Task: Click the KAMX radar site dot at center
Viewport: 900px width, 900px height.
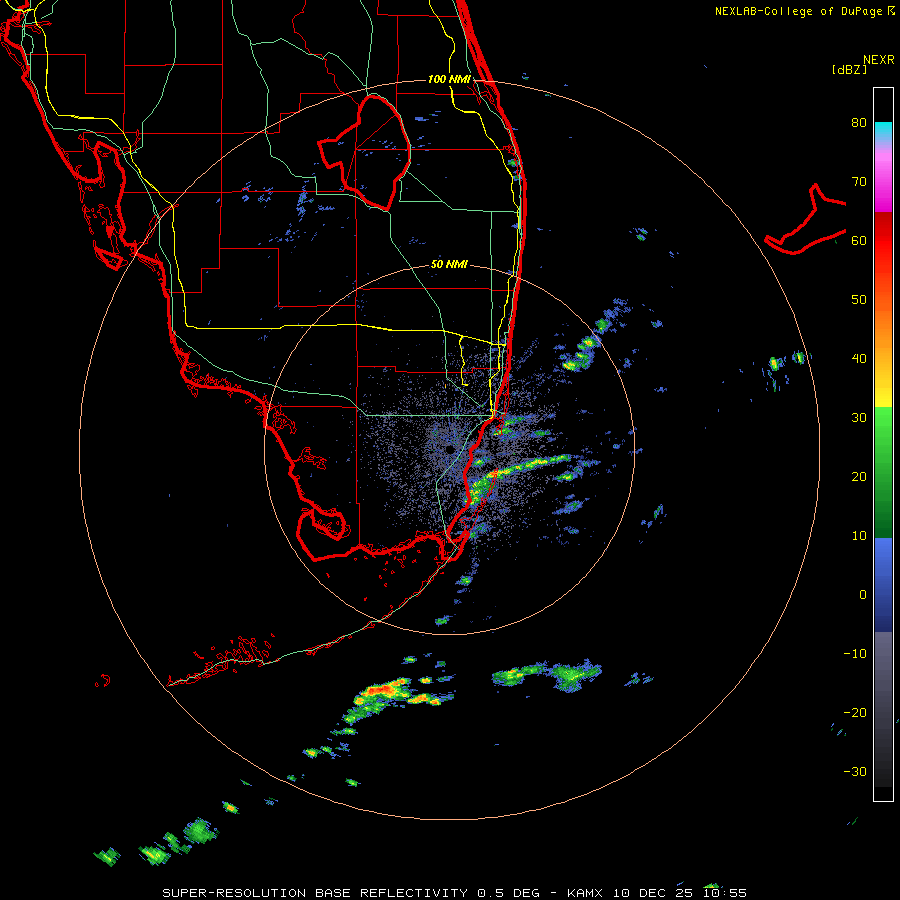Action: coord(449,449)
